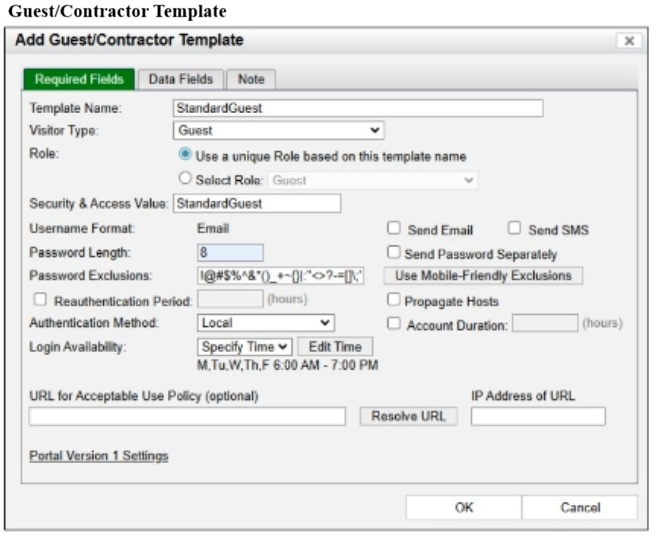Select the 'Select Role' radio option
The image size is (653, 535).
[x=186, y=180]
